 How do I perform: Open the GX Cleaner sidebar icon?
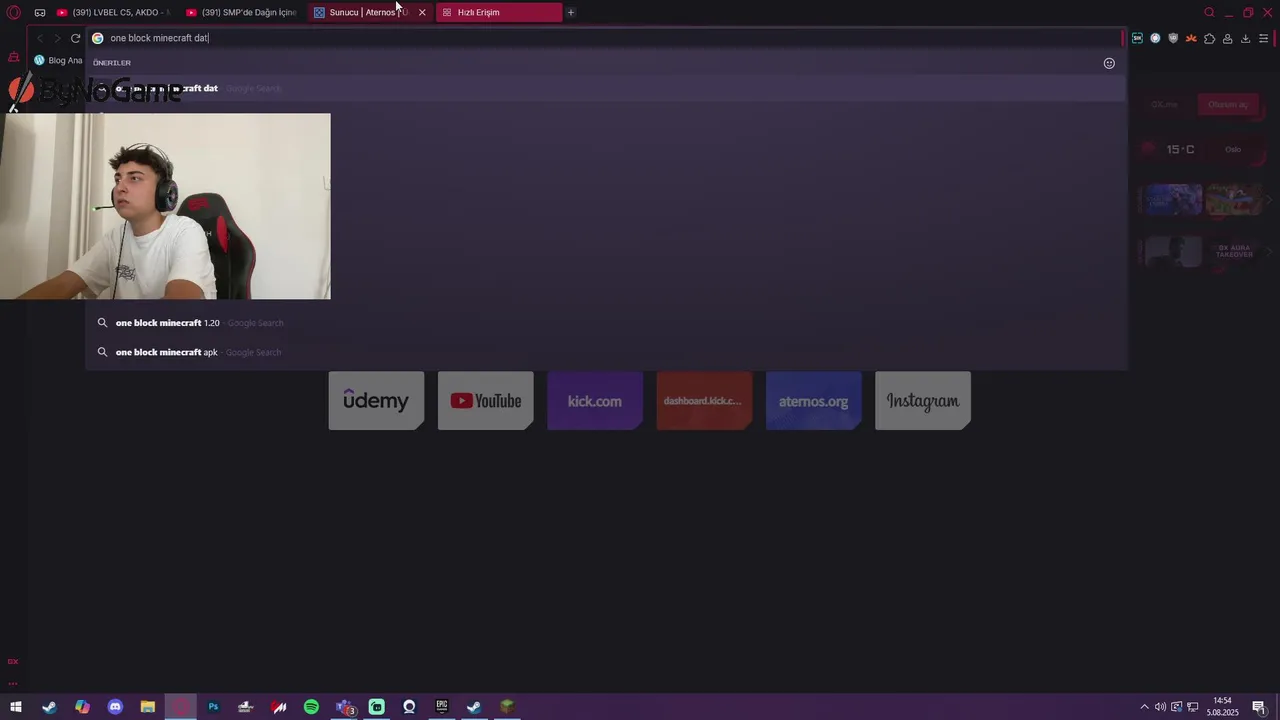(x=13, y=58)
